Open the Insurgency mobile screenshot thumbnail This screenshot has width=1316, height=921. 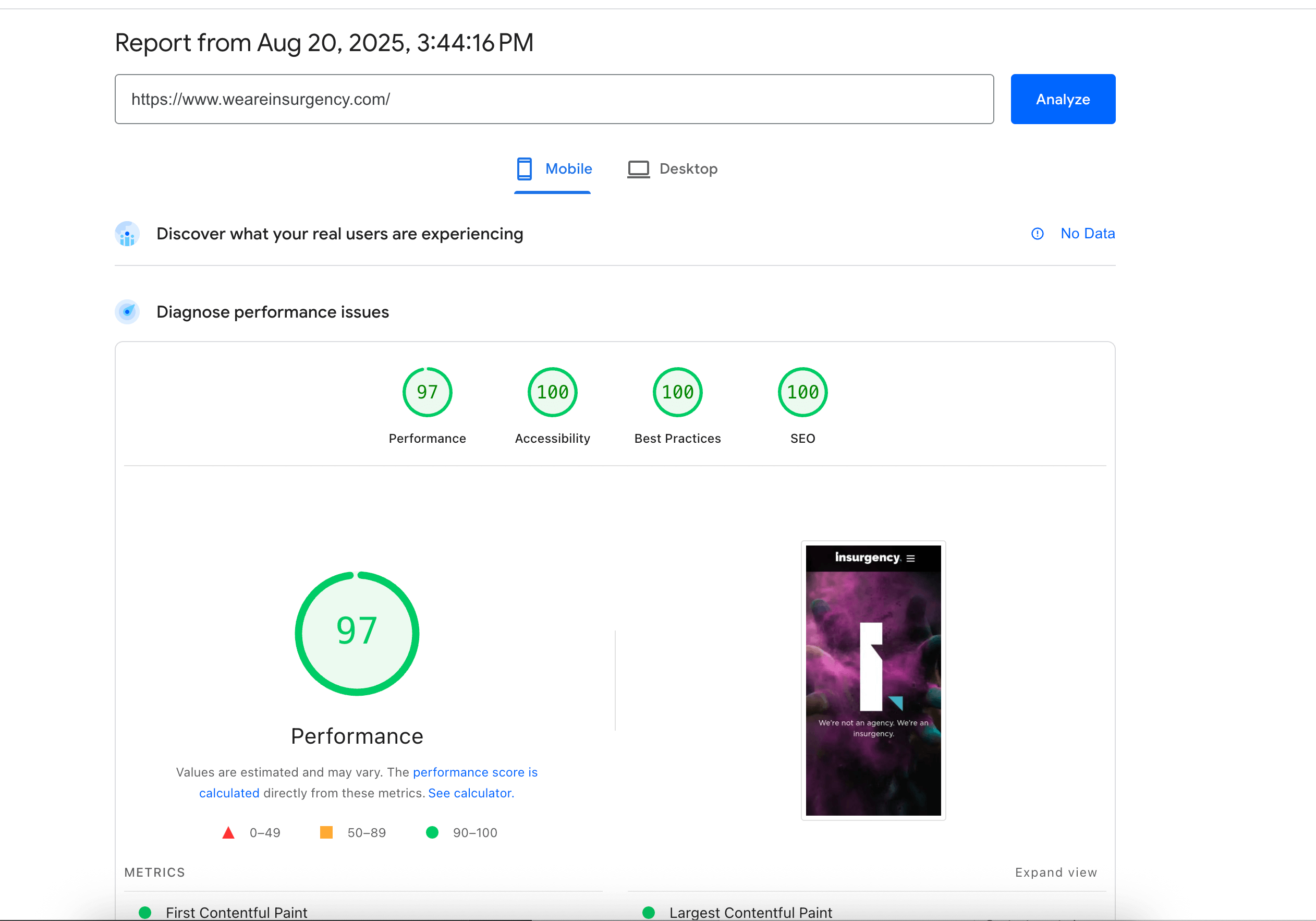click(x=873, y=680)
